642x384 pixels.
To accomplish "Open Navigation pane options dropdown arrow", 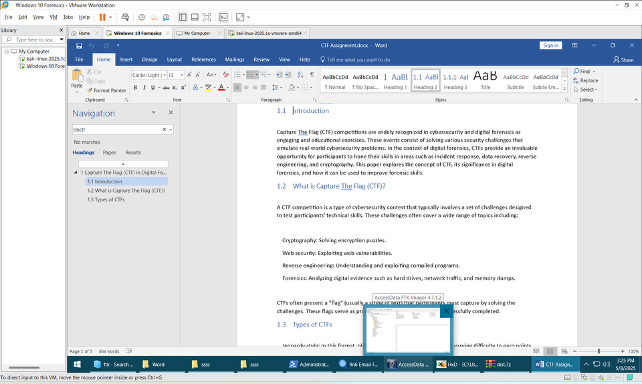I will [x=154, y=112].
